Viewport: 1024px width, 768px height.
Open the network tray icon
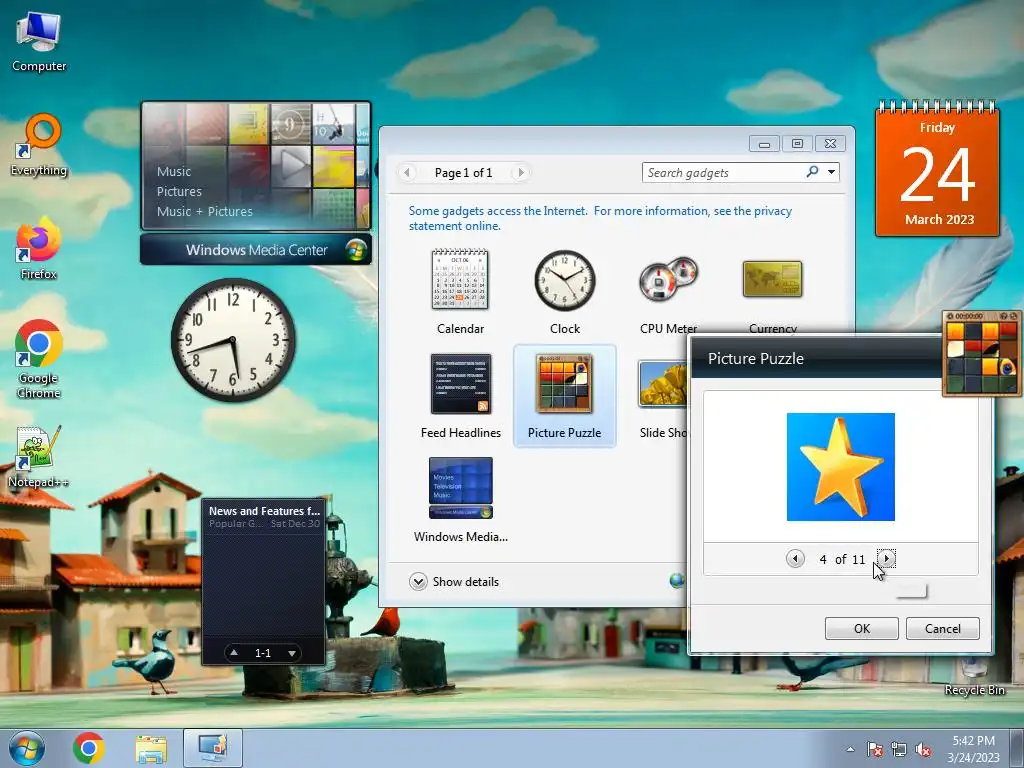[x=899, y=749]
